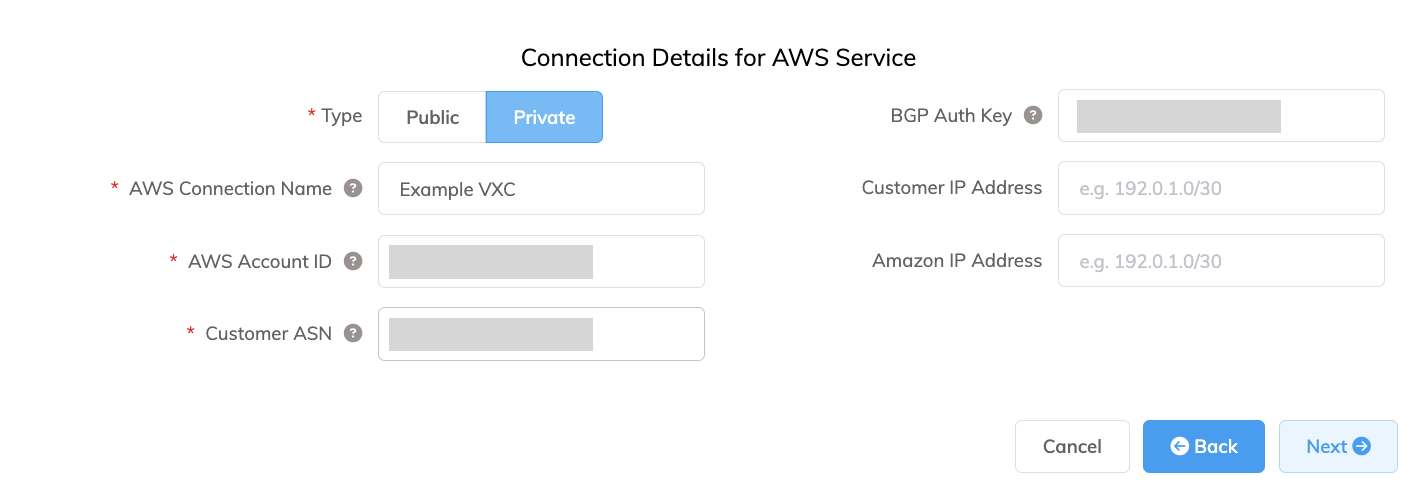Click the "Amazon IP Address" label text
Image resolution: width=1422 pixels, height=498 pixels.
[x=957, y=260]
